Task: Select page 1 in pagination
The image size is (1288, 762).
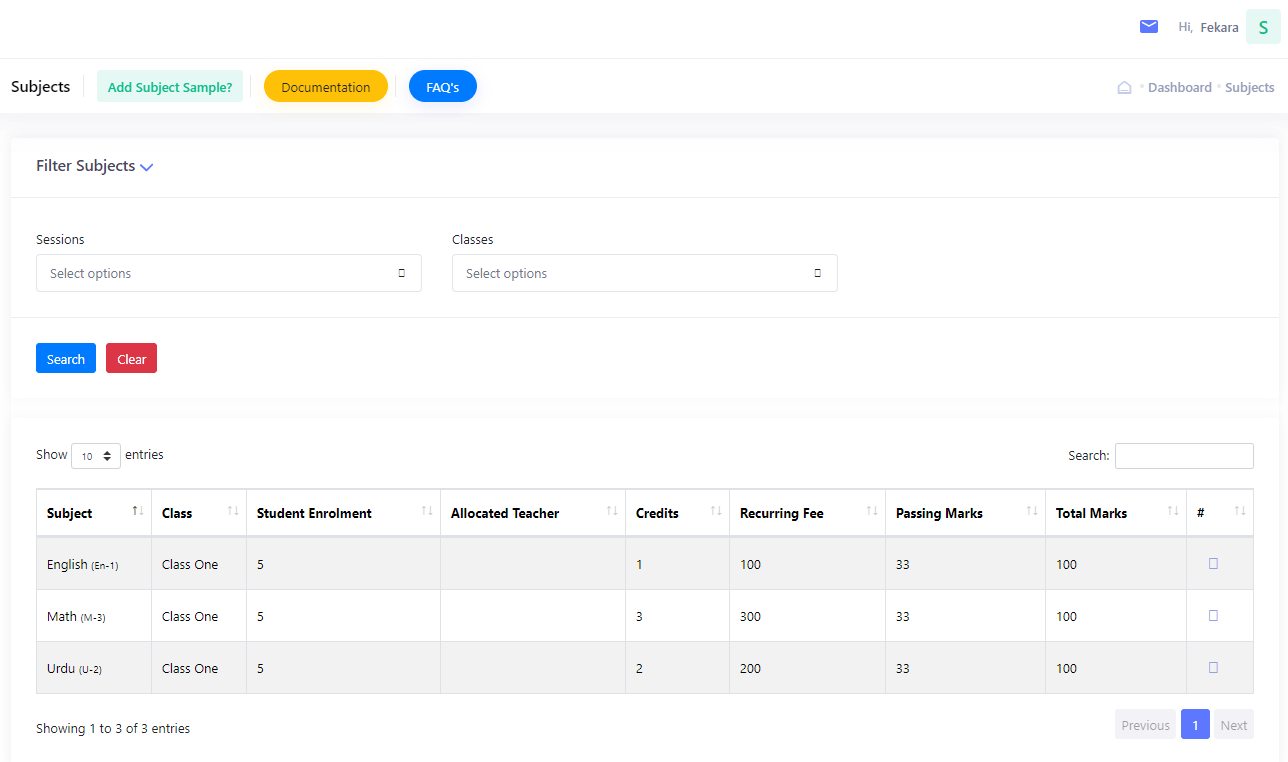Action: [1195, 725]
